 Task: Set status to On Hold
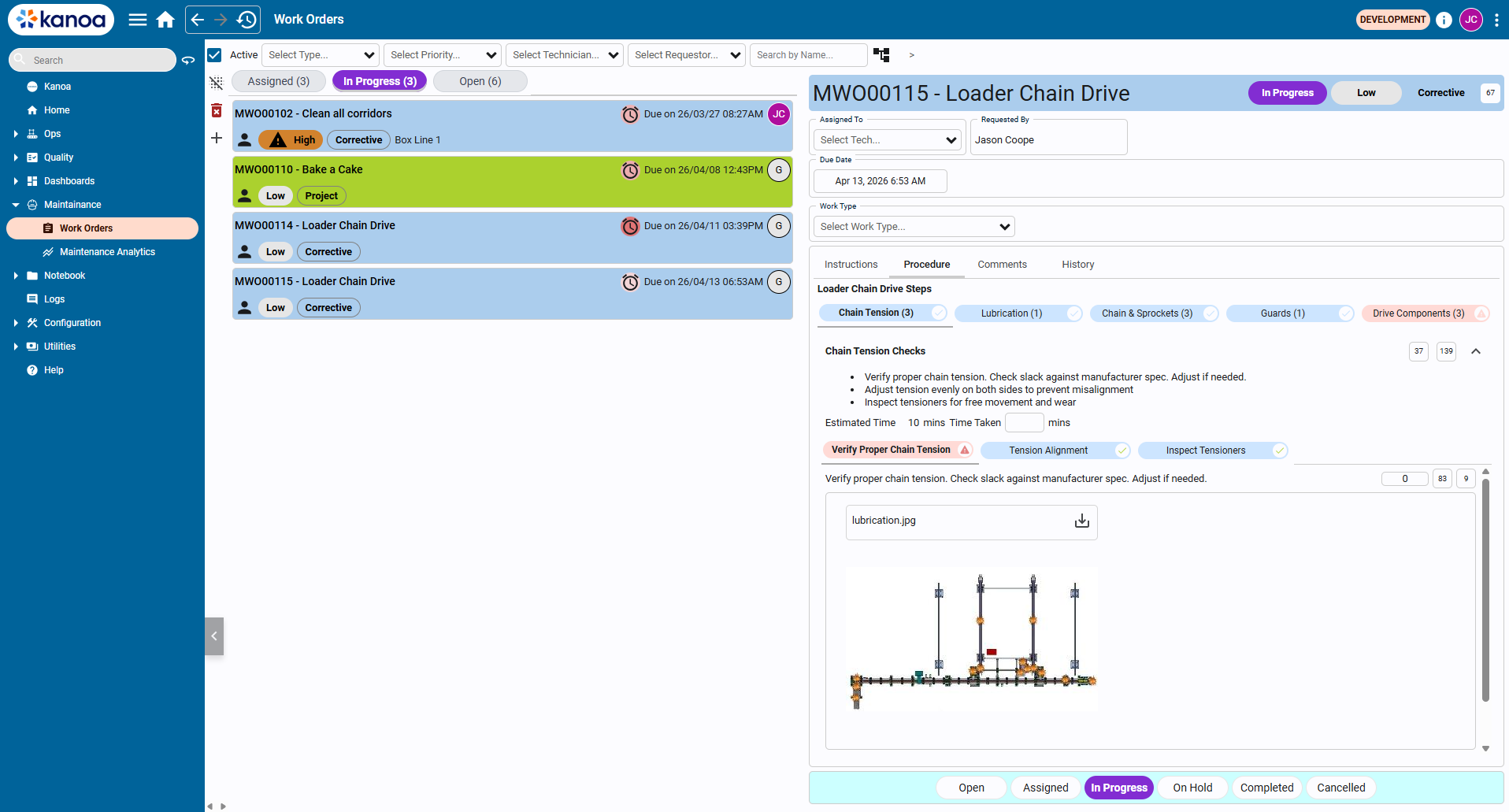[x=1192, y=788]
